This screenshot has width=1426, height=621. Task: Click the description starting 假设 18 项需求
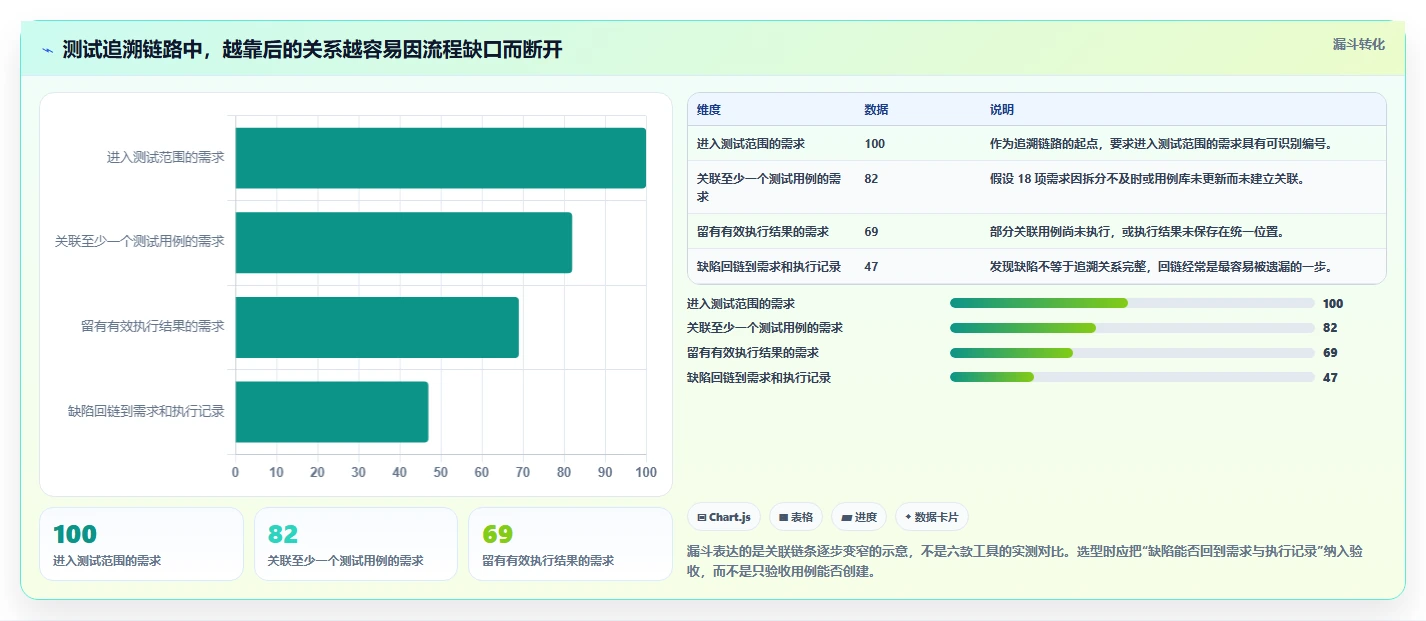[1147, 179]
